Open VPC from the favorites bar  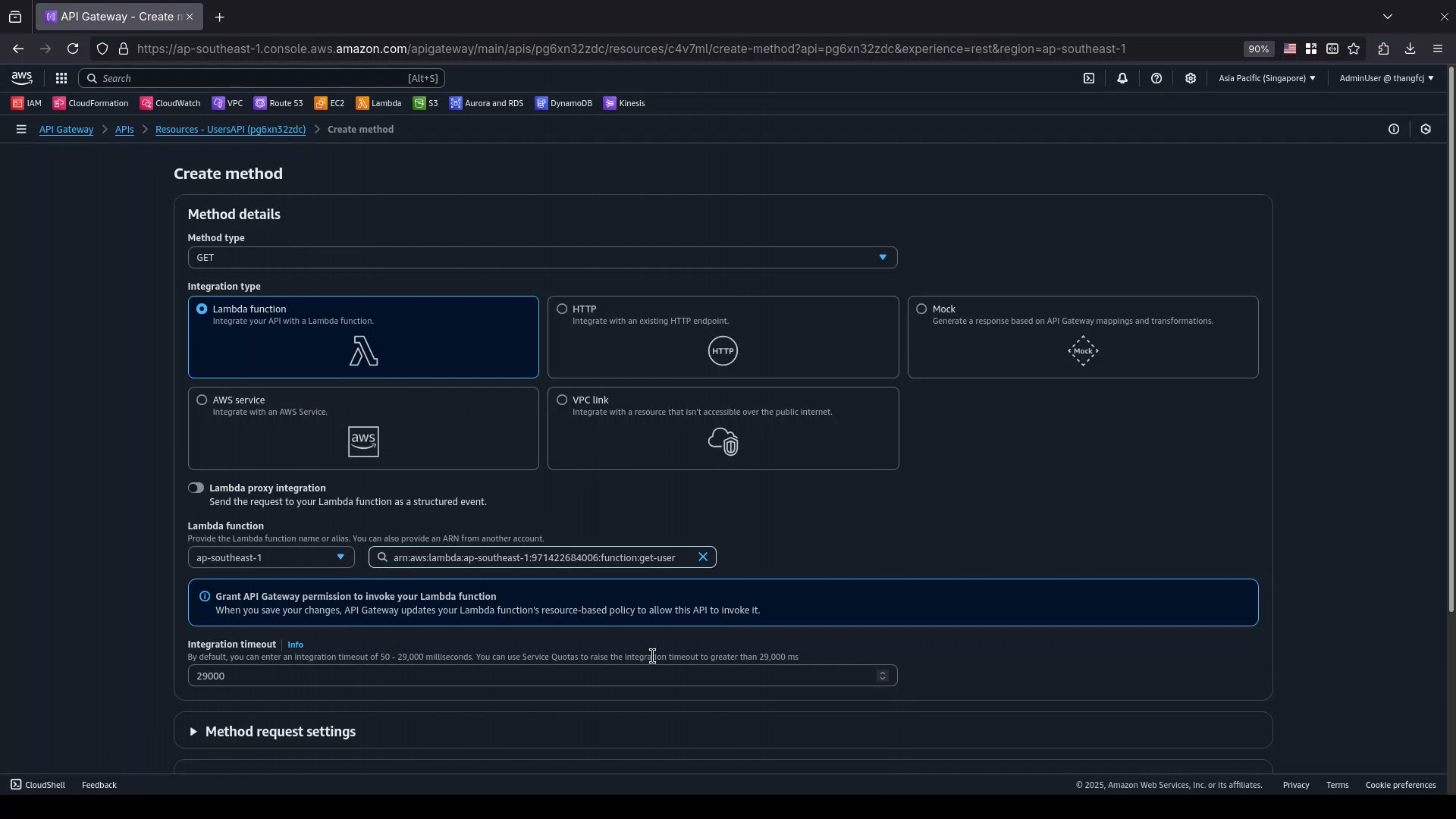click(x=227, y=103)
